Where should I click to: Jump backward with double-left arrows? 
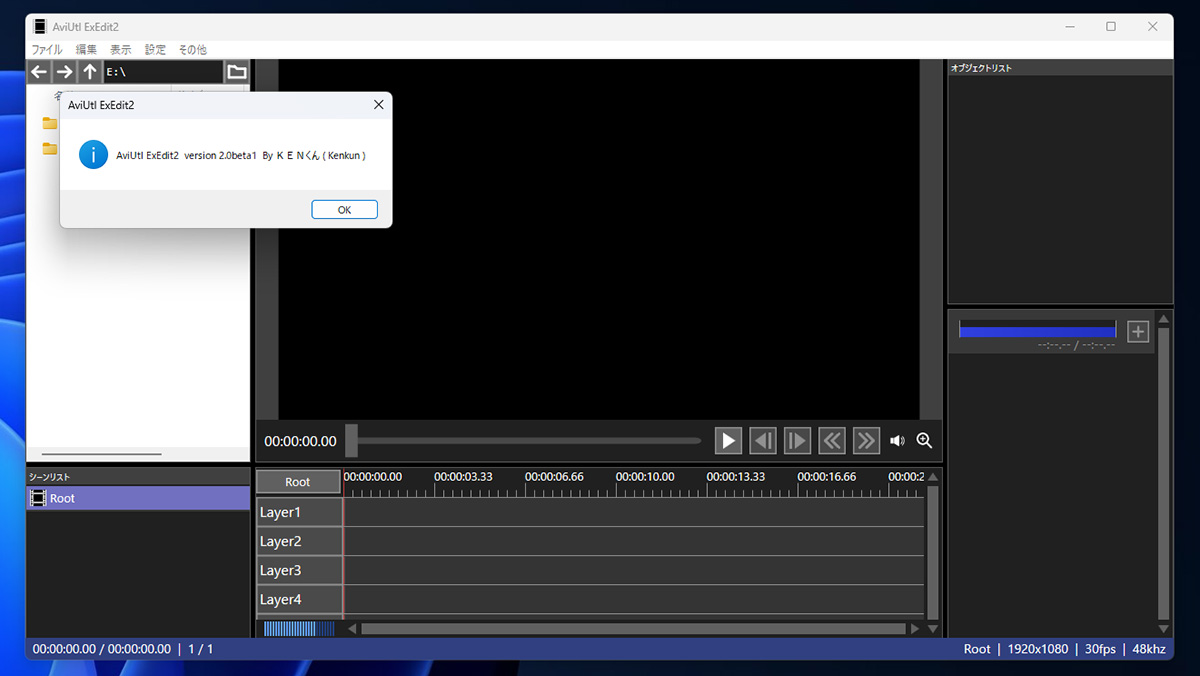[832, 441]
